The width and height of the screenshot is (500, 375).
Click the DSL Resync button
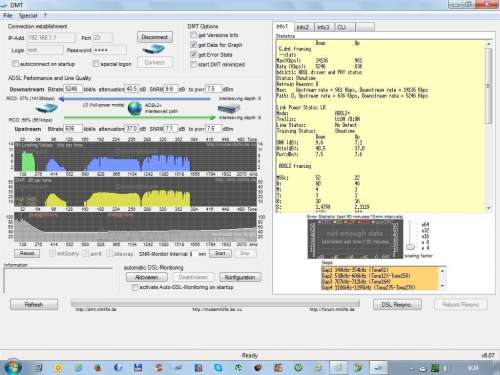point(397,304)
